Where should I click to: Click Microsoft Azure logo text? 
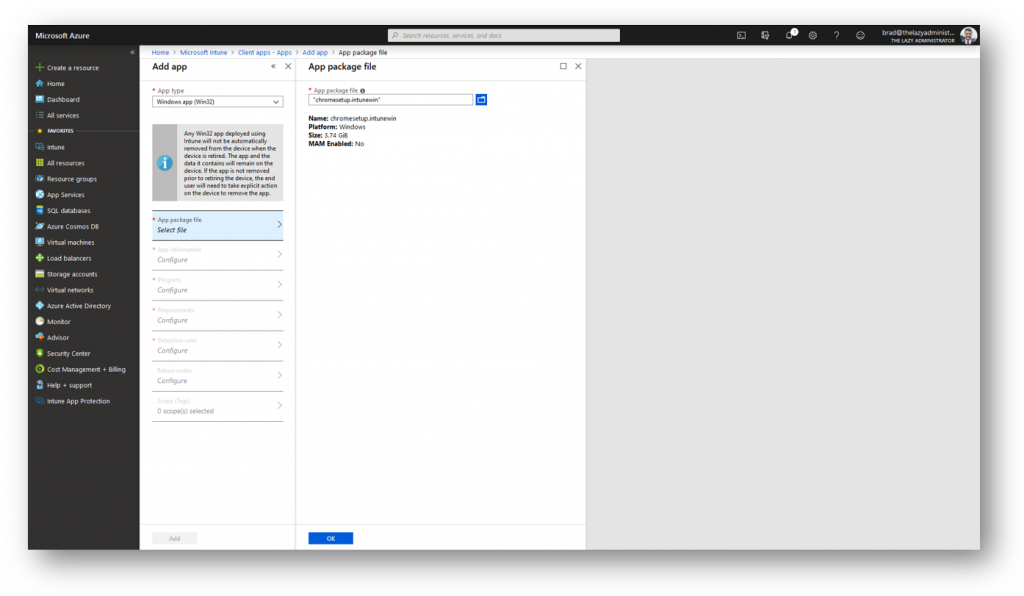(x=62, y=35)
